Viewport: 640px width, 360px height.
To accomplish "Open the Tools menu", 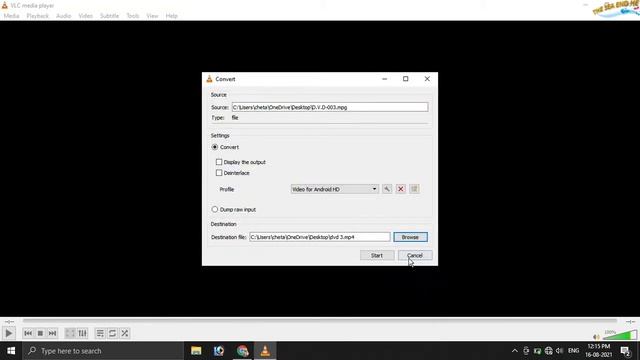I will [x=133, y=16].
